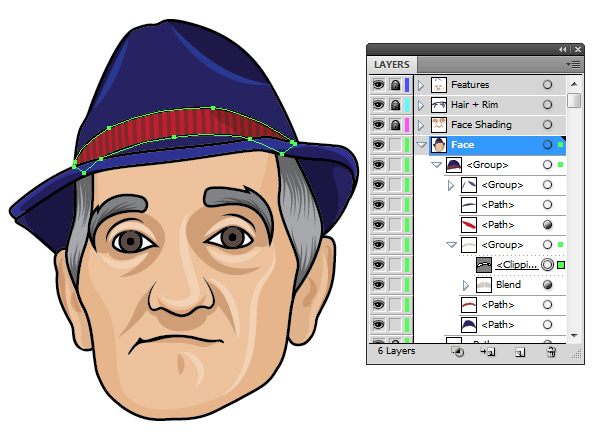Screen dimensions: 595x436
Task: Click target circle of Face Shading layer
Action: tap(547, 125)
